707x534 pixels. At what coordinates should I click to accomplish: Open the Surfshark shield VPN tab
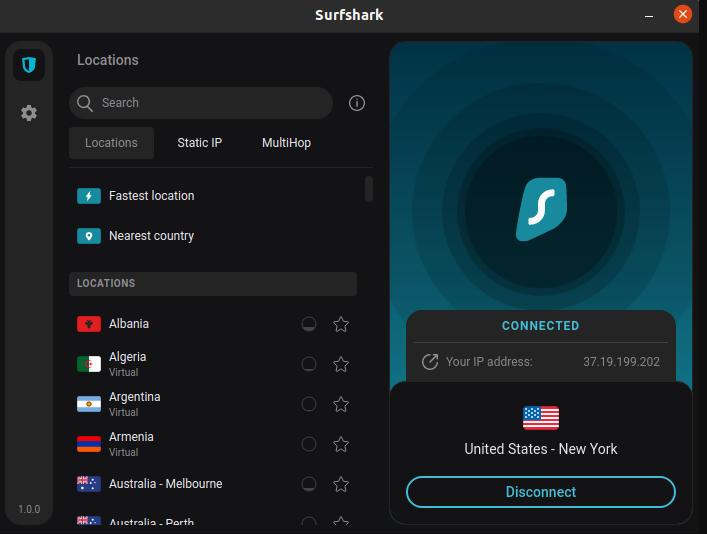(29, 66)
